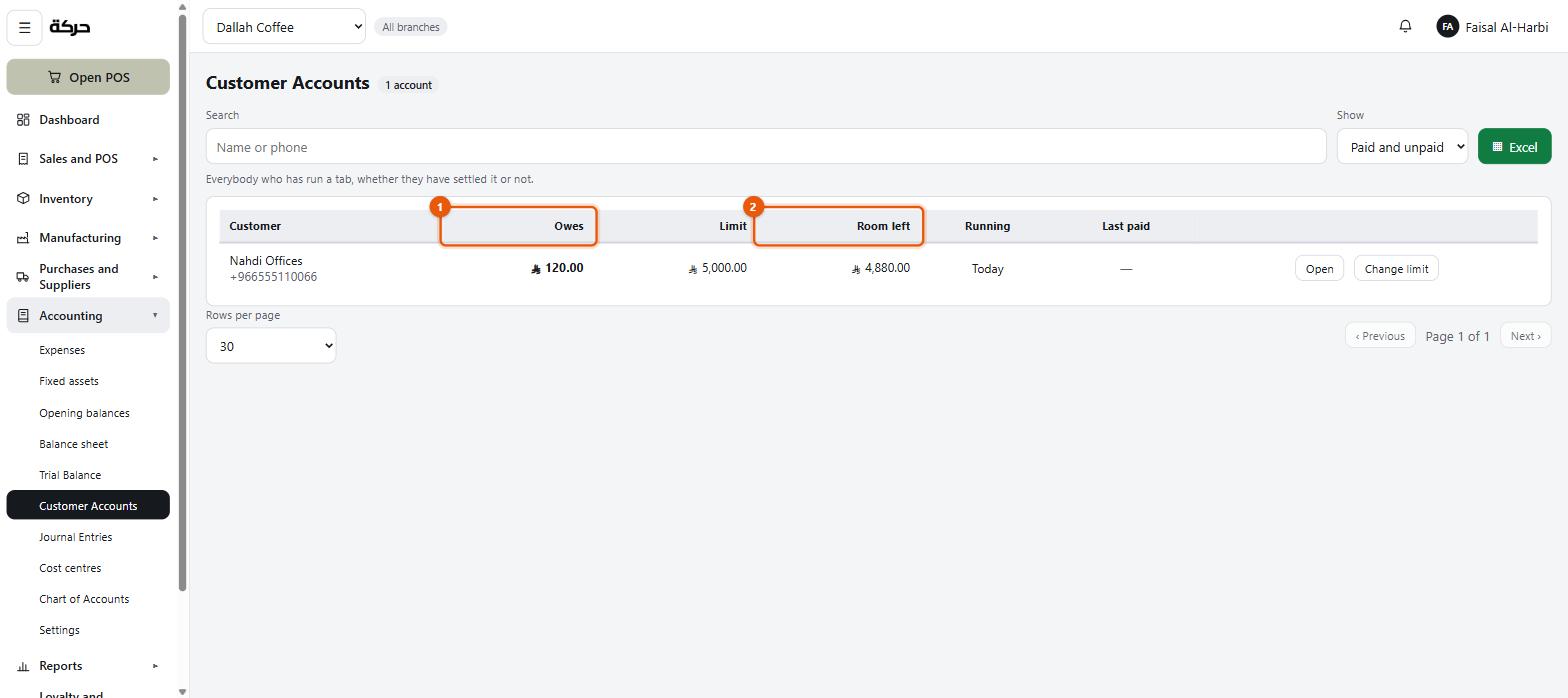The width and height of the screenshot is (1568, 698).
Task: Click the Today running value
Action: tap(988, 269)
